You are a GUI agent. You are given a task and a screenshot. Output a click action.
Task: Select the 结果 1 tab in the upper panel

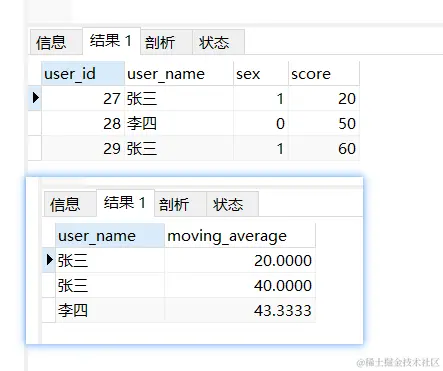coord(111,41)
